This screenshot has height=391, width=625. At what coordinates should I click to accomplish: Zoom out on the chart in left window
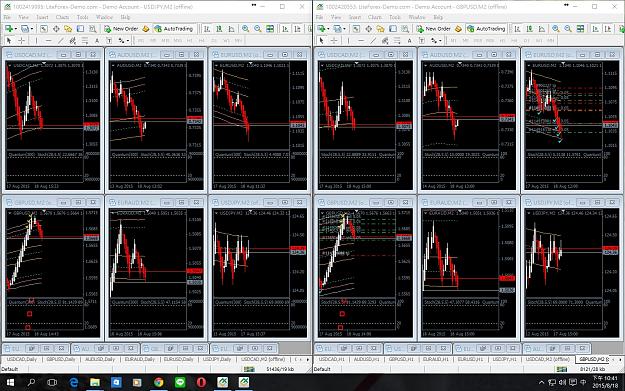coord(258,29)
